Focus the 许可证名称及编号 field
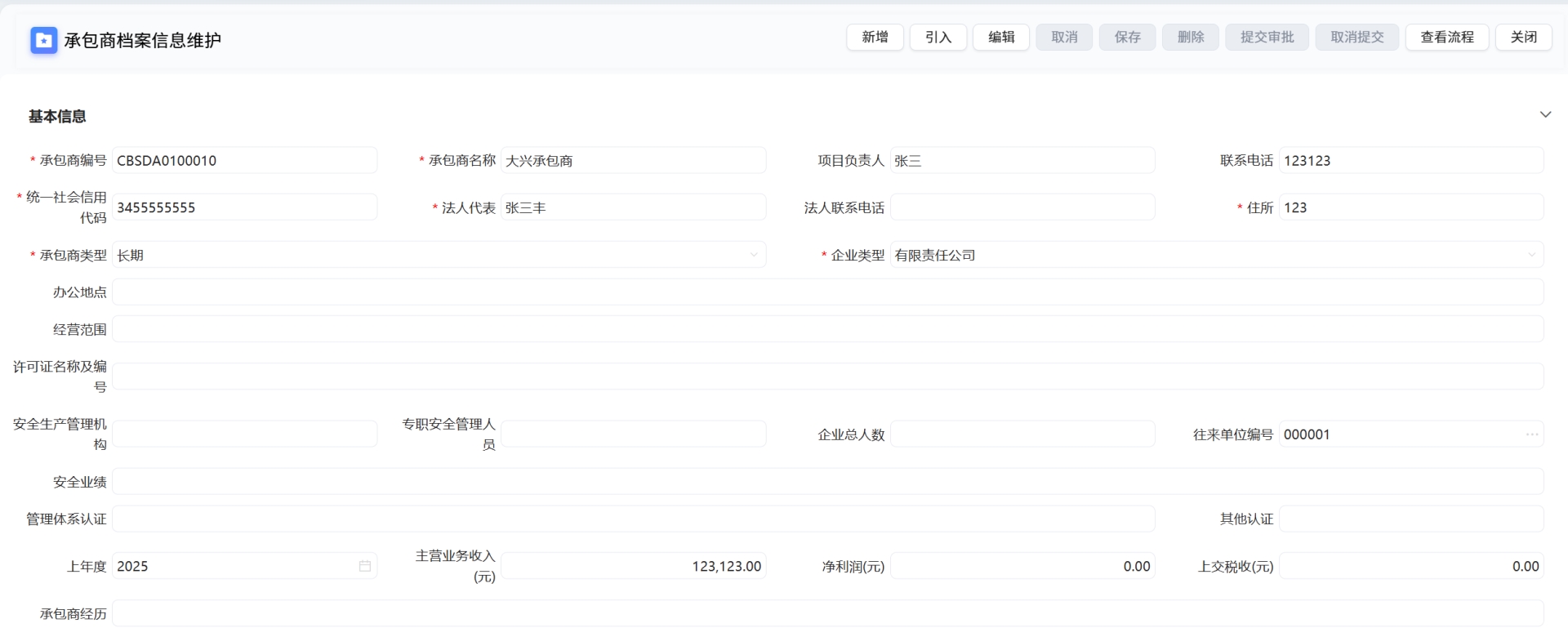This screenshot has width=1568, height=628. click(828, 376)
